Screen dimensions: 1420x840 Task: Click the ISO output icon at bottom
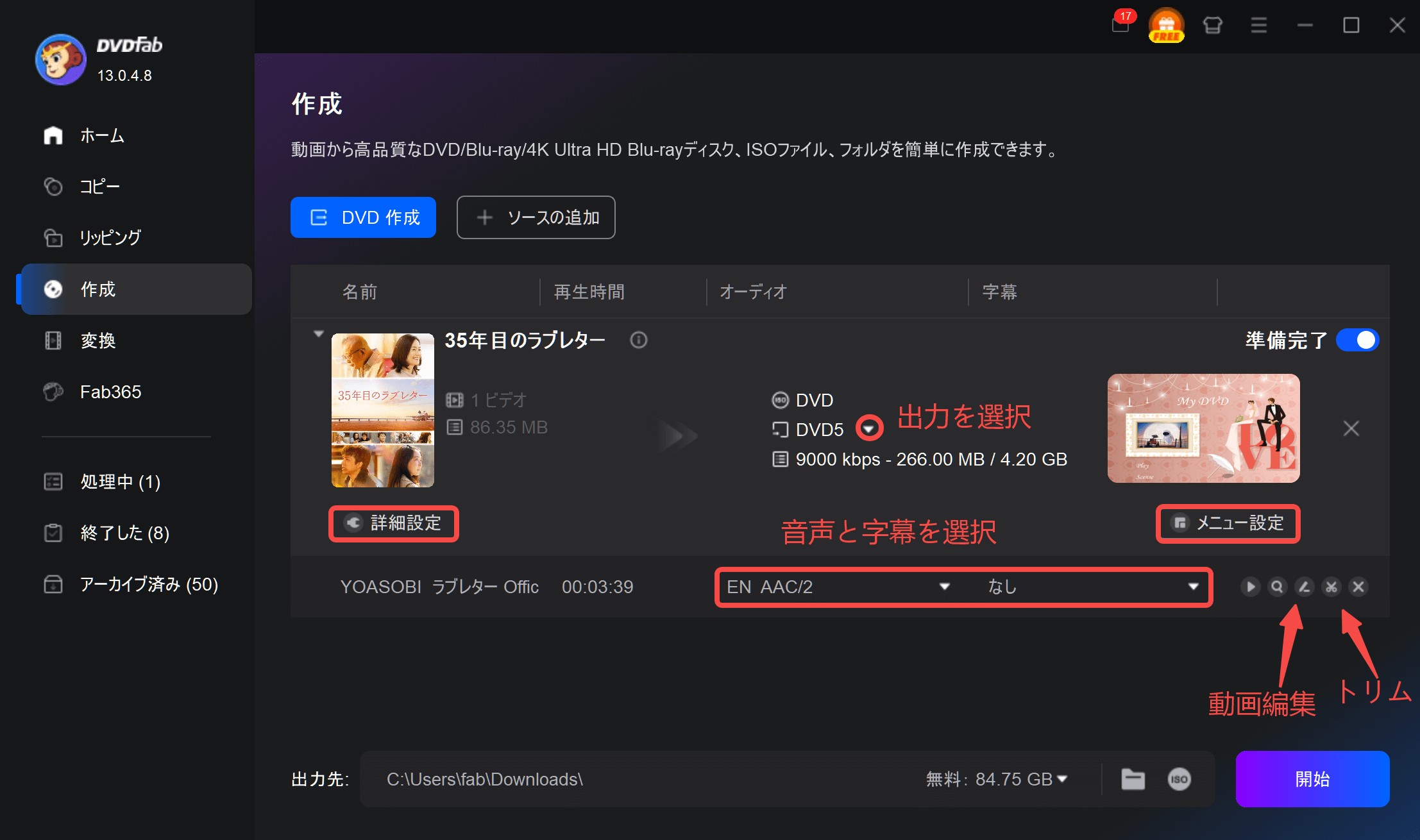tap(1179, 779)
